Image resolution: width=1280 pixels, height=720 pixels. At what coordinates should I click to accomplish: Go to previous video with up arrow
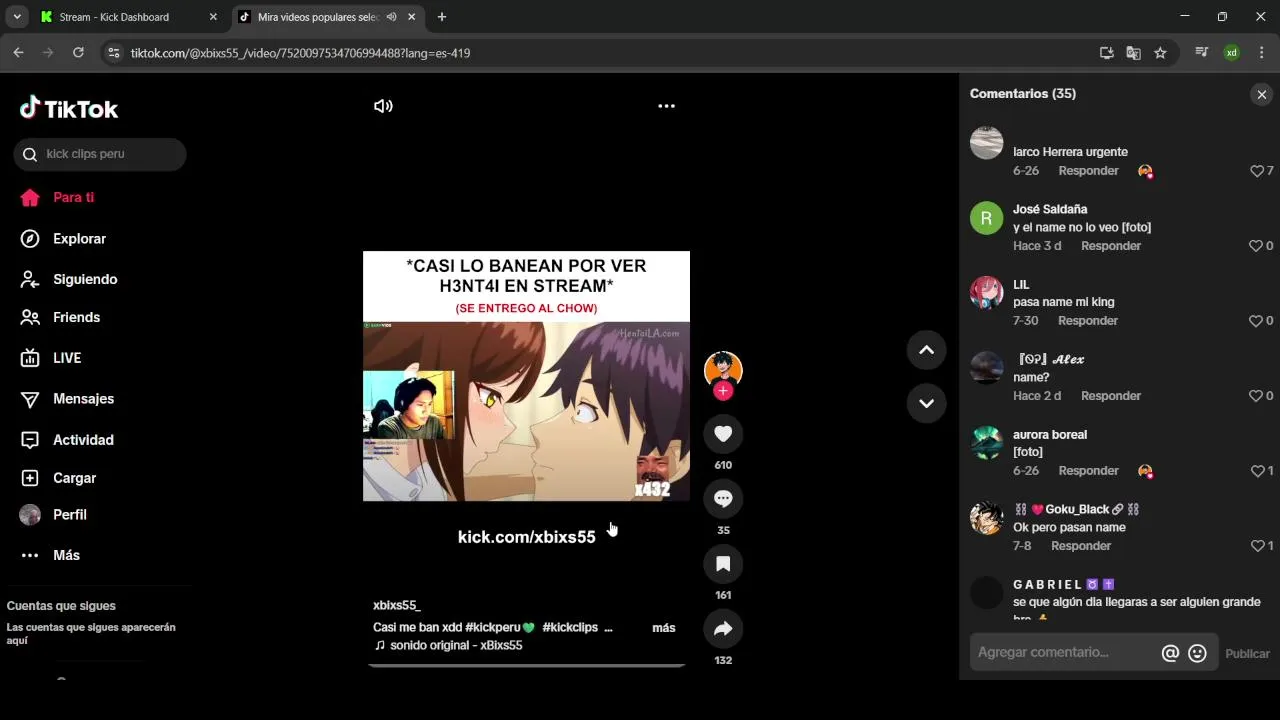[926, 350]
